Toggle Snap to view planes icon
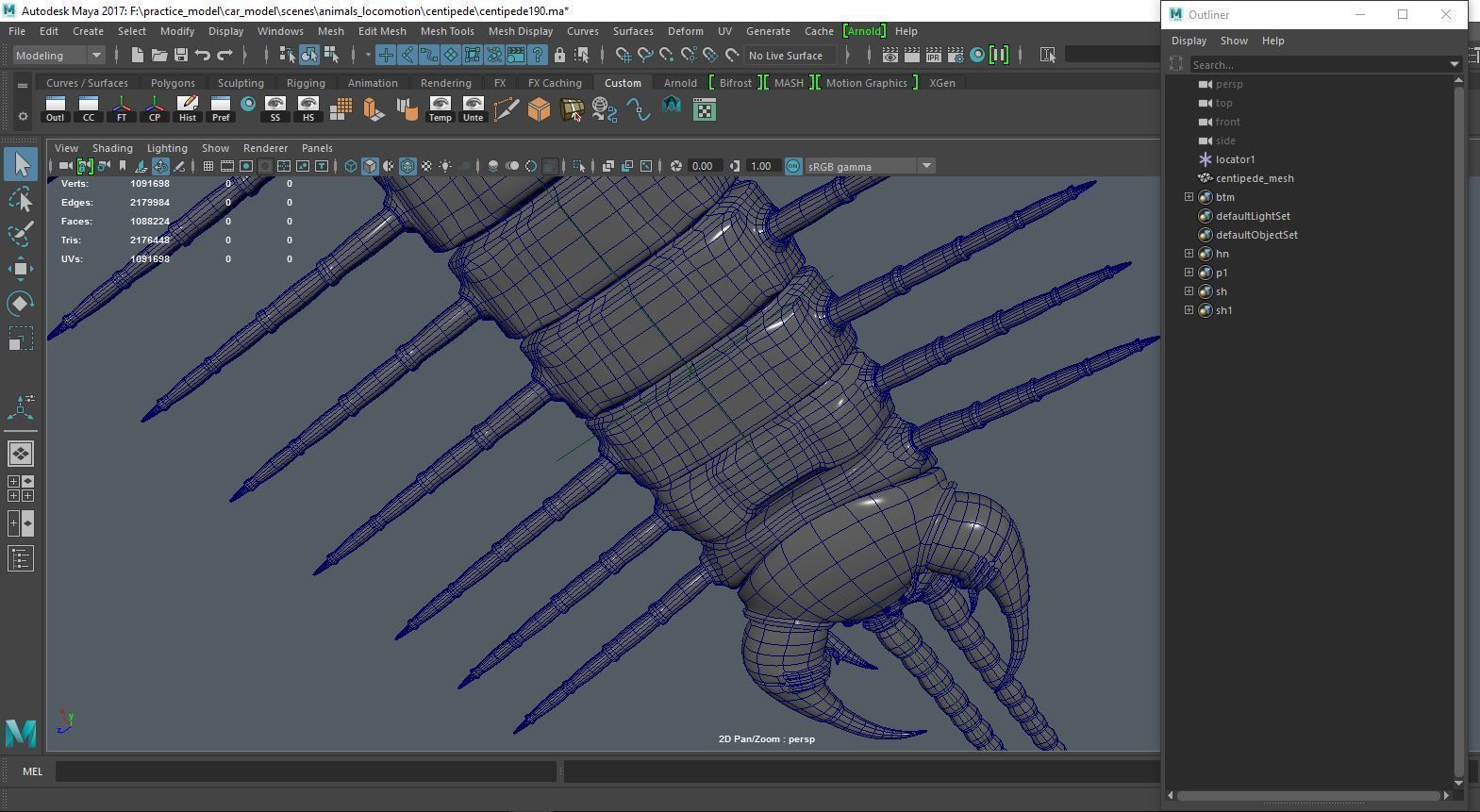Image resolution: width=1480 pixels, height=812 pixels. pos(710,55)
